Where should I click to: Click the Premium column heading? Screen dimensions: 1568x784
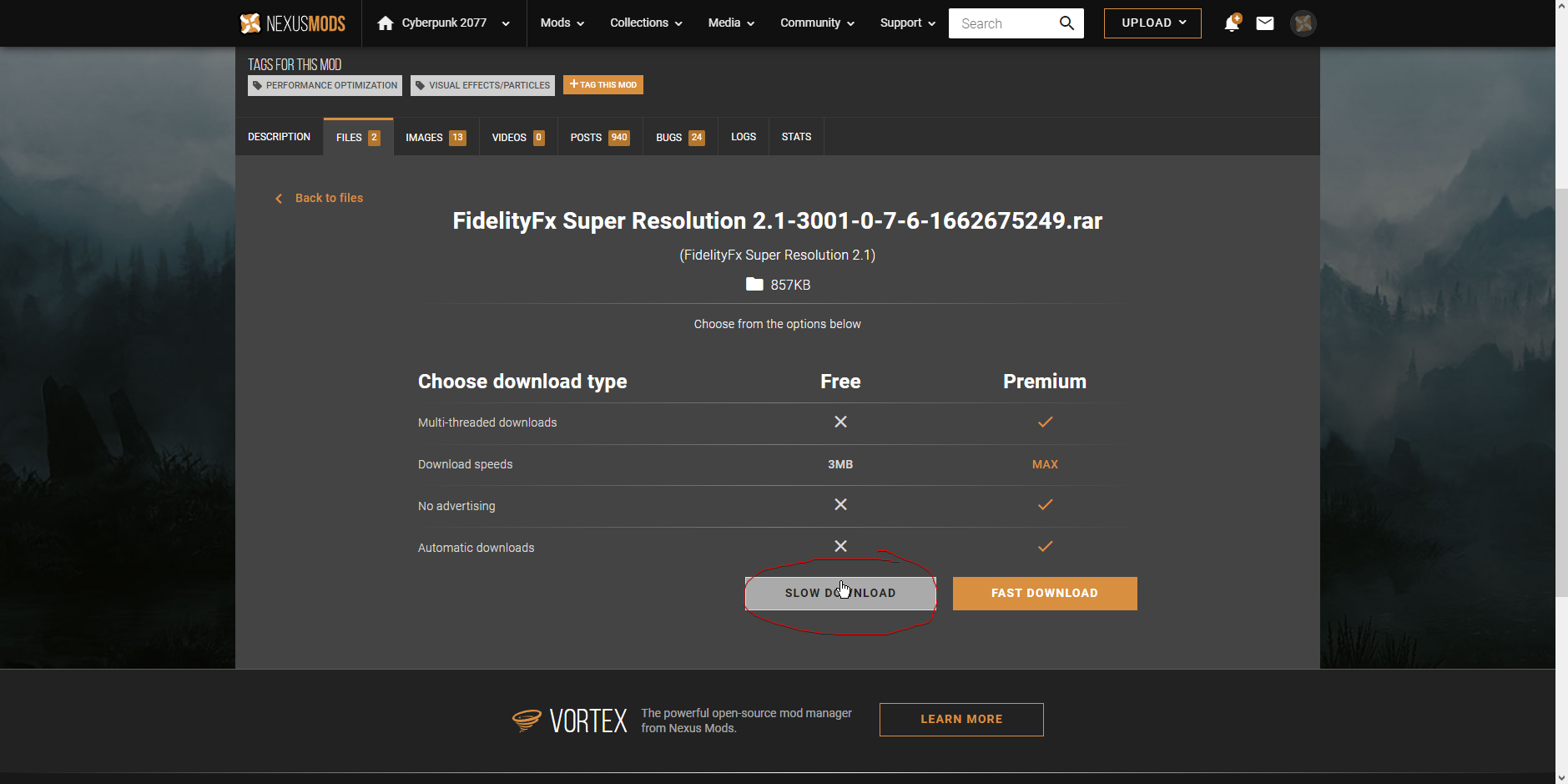pos(1045,382)
